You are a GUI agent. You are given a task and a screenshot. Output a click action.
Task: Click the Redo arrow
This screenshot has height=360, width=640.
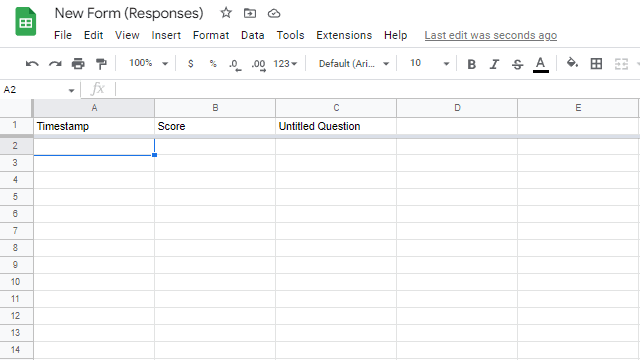click(x=55, y=64)
